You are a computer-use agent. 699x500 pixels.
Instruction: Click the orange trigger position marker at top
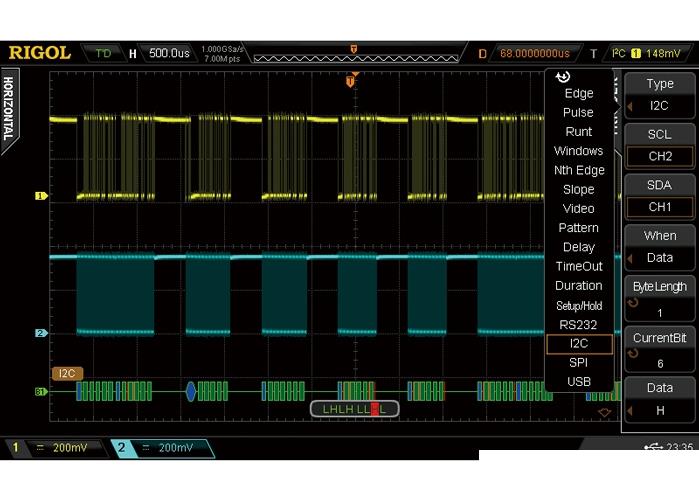click(350, 80)
